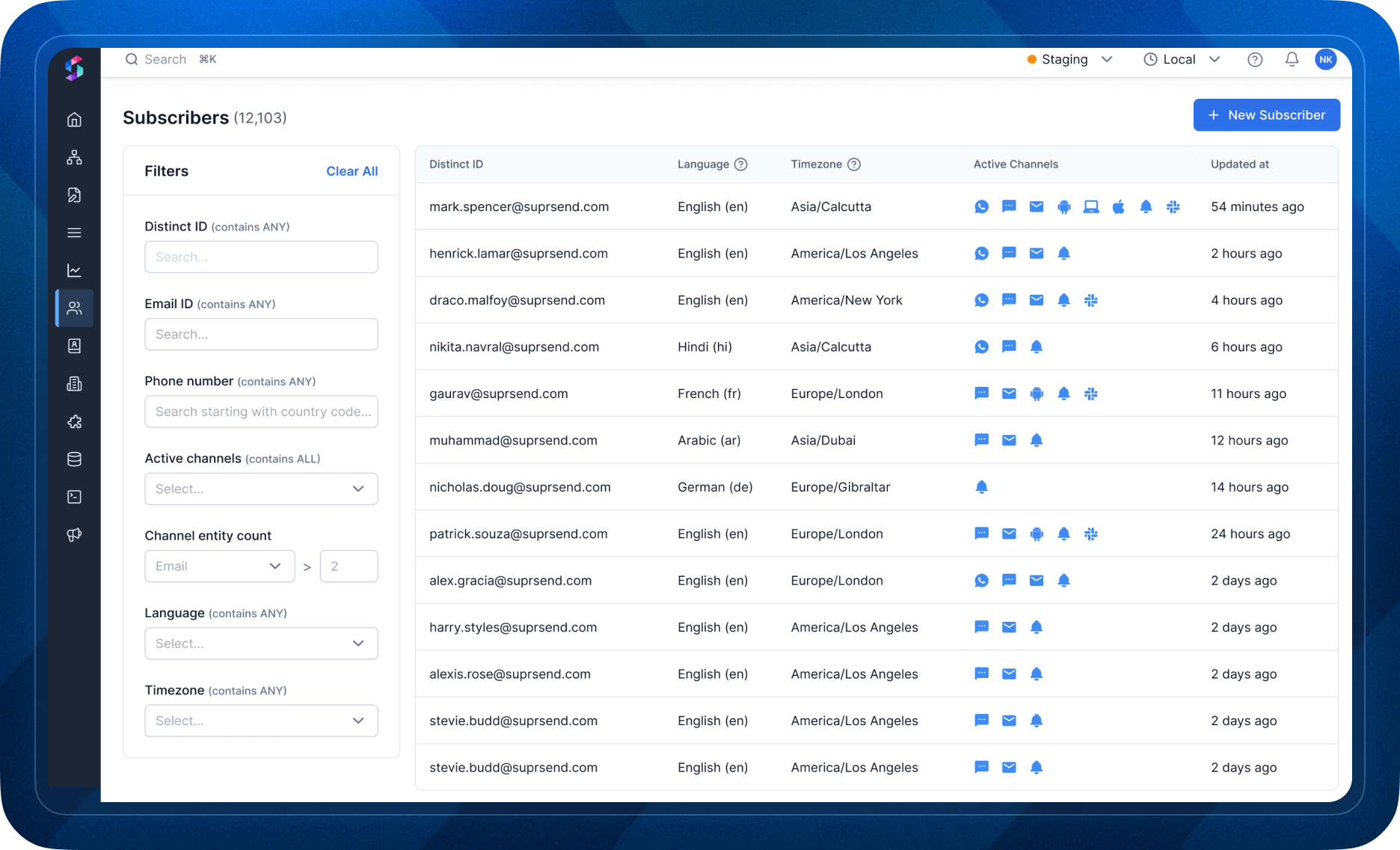Viewport: 1400px width, 850px height.
Task: Clear all filters with Clear All
Action: tap(352, 171)
